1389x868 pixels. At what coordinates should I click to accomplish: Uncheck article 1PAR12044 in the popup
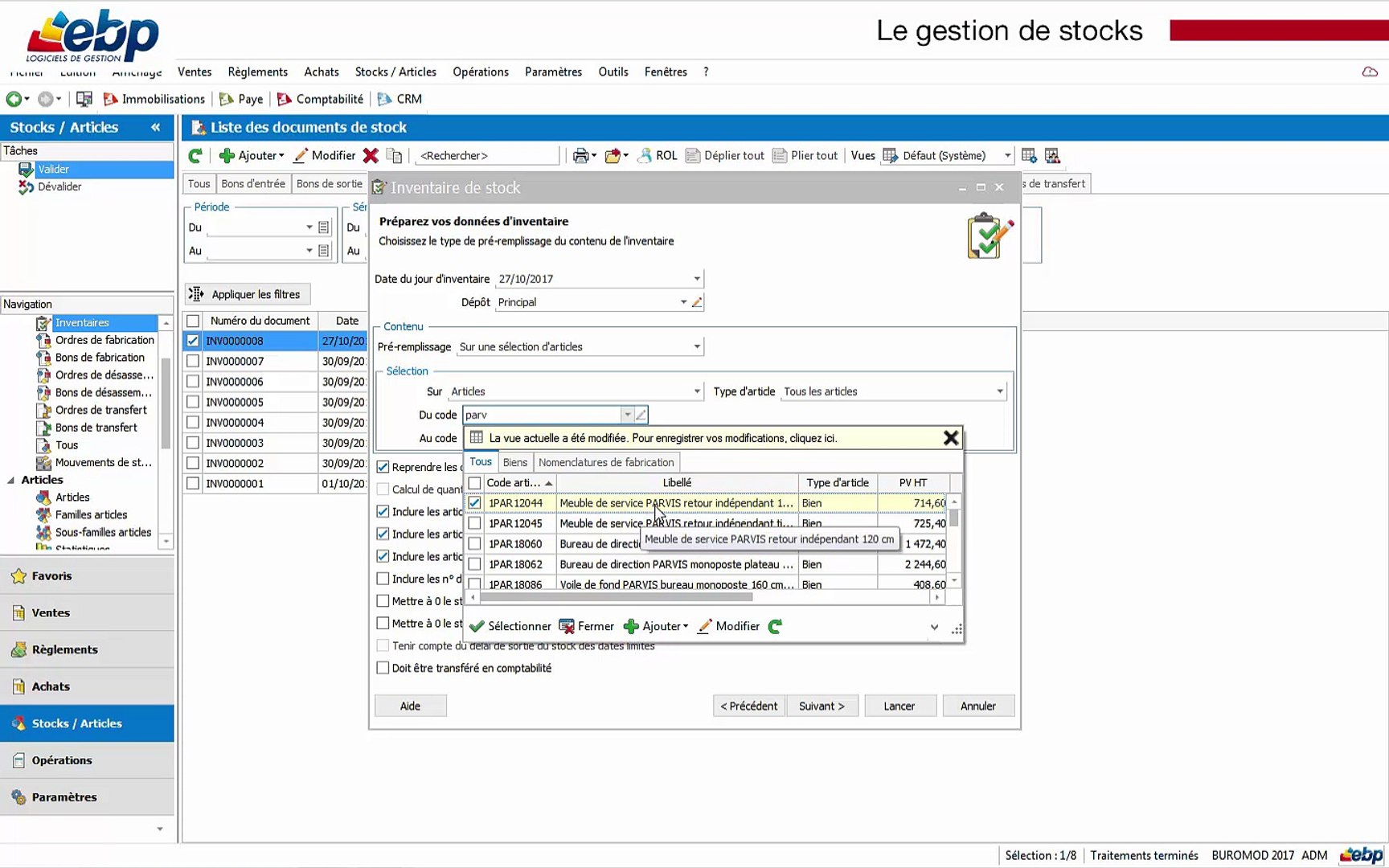(475, 503)
